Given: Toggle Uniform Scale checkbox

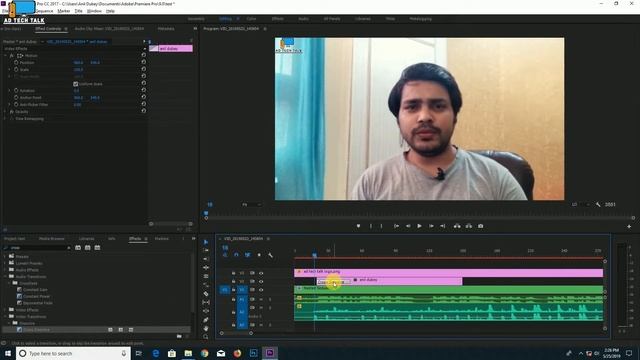Looking at the screenshot, I should tap(76, 84).
